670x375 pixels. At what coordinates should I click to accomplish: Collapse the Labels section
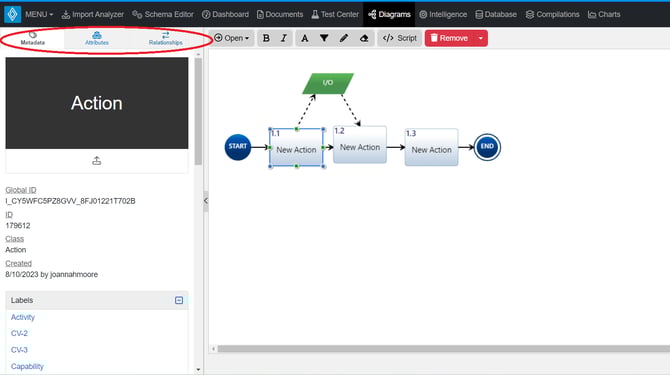pyautogui.click(x=179, y=300)
